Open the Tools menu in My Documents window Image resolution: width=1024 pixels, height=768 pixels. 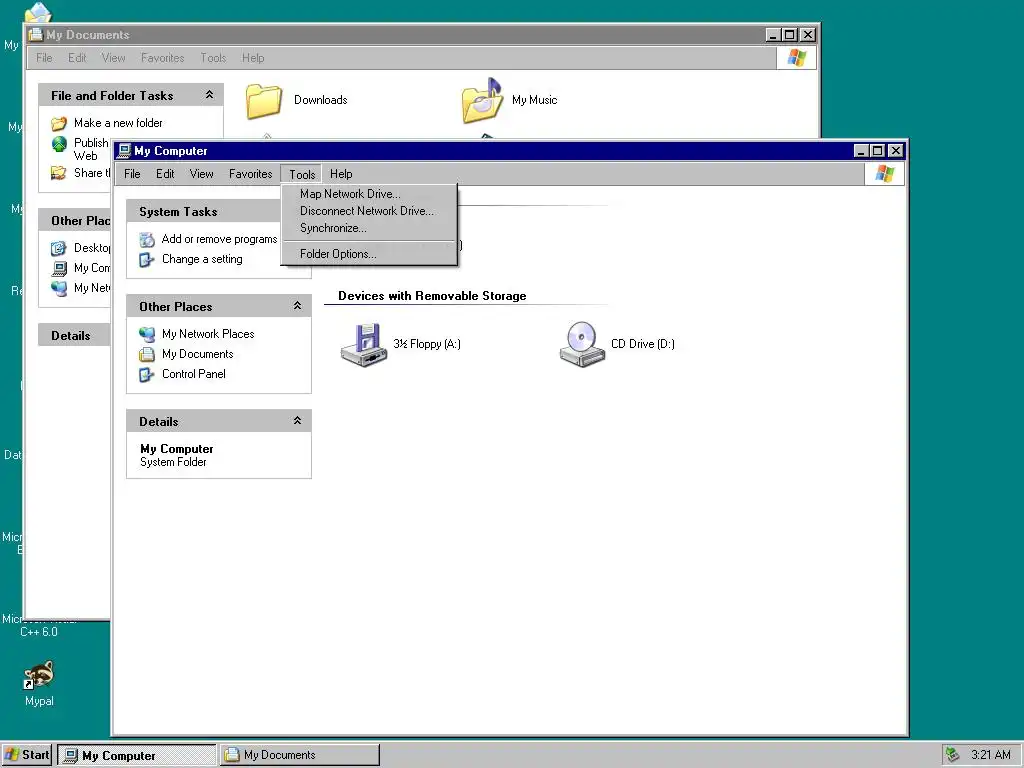coord(213,58)
